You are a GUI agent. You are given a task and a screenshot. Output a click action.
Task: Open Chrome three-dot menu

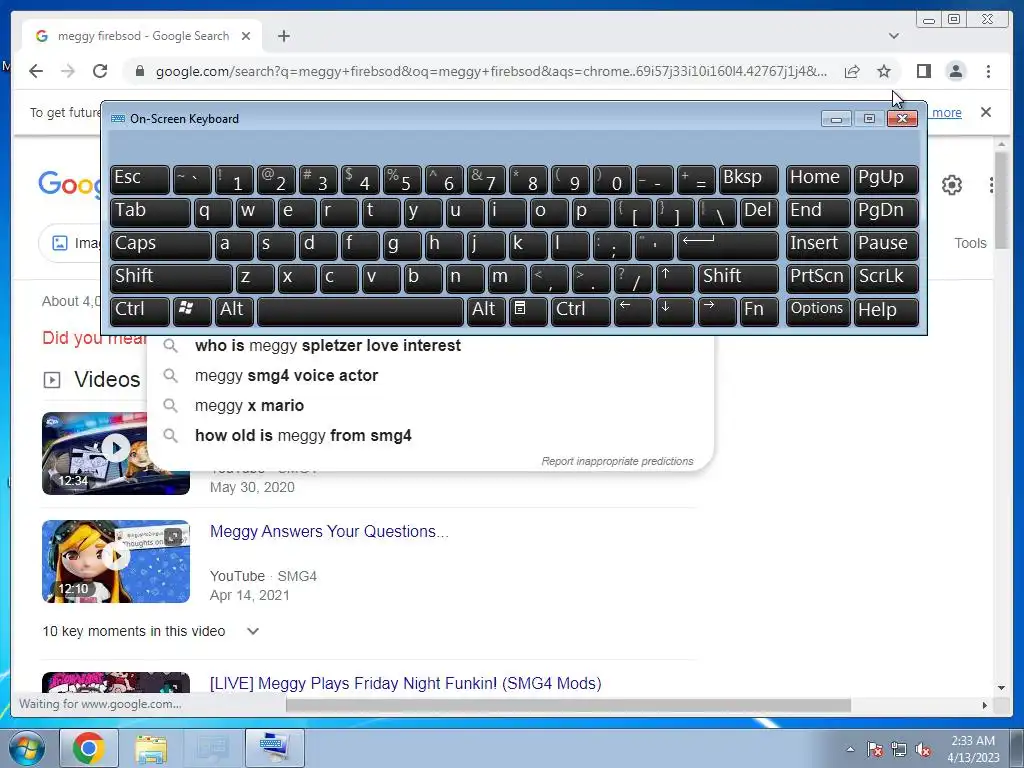[988, 71]
